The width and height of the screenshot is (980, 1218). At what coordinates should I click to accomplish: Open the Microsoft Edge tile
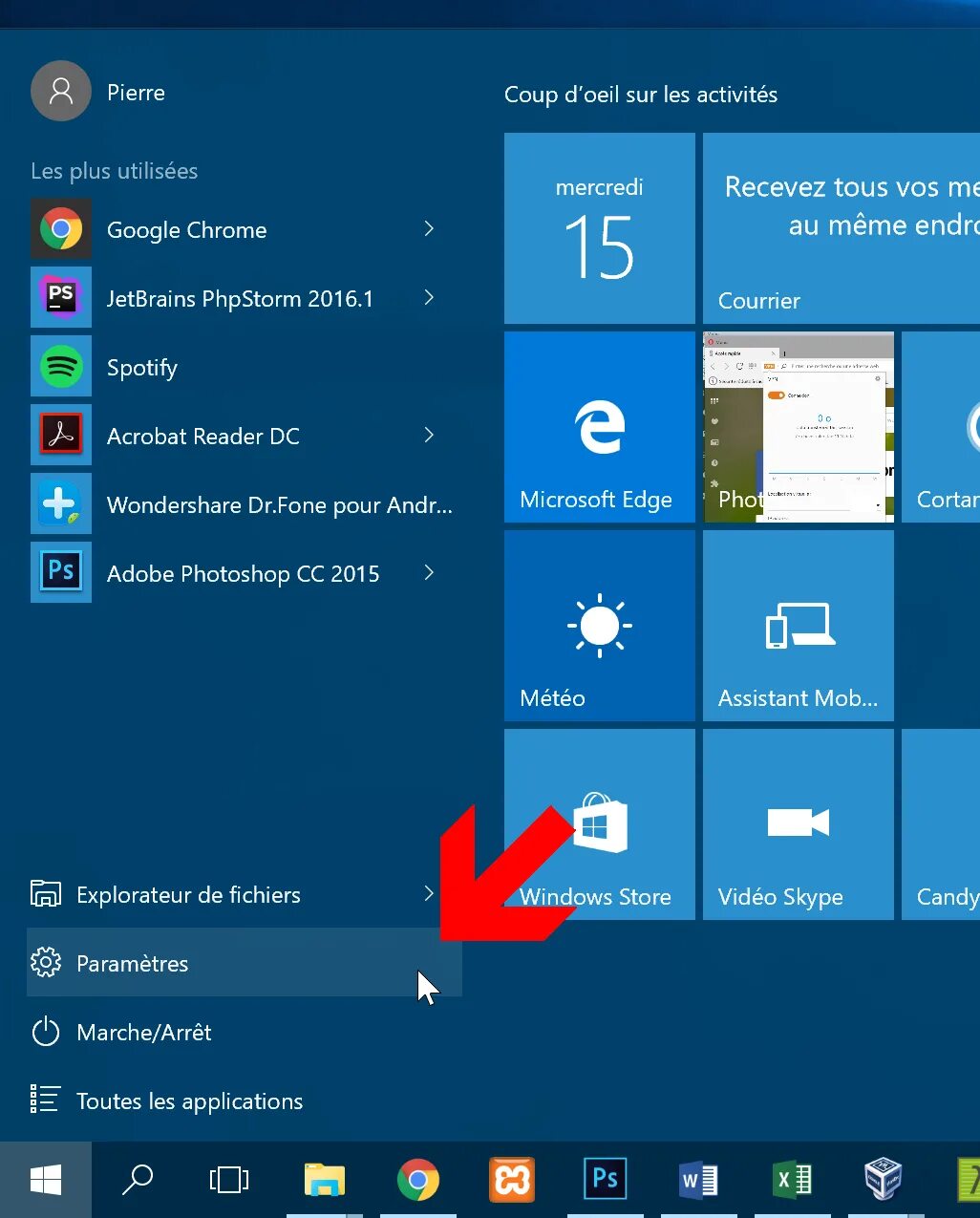pyautogui.click(x=600, y=427)
